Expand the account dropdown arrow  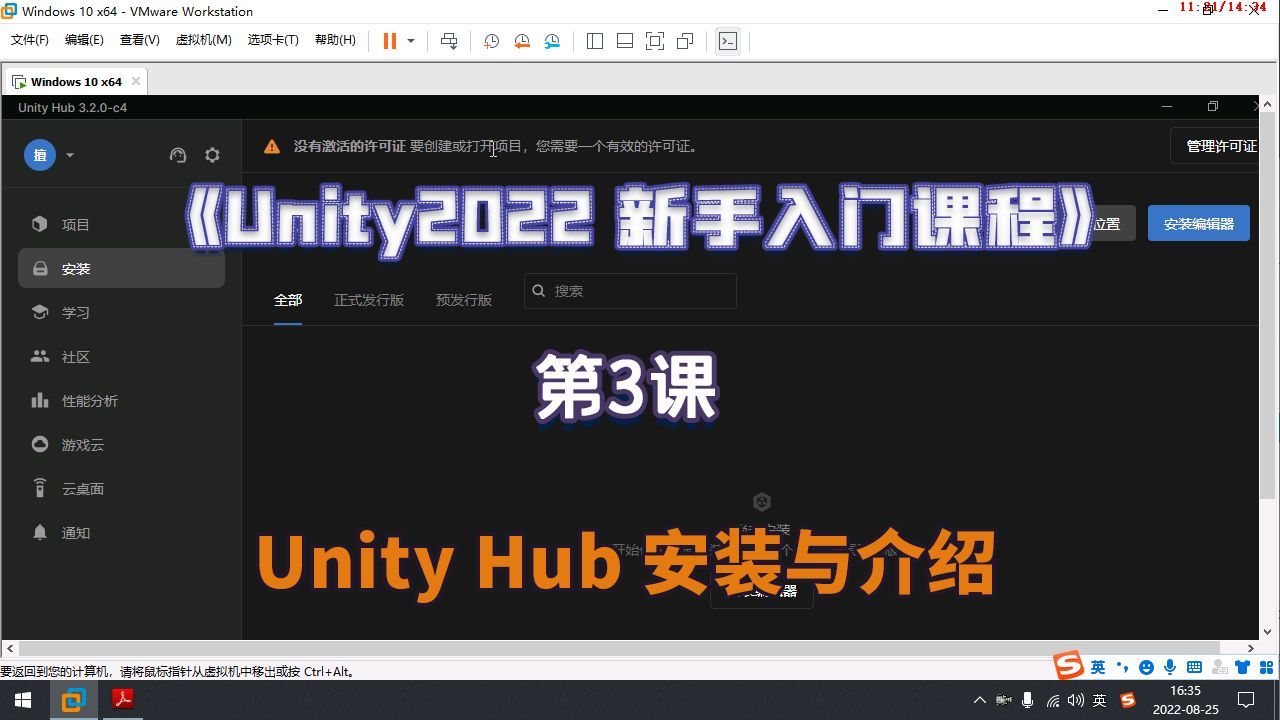70,155
